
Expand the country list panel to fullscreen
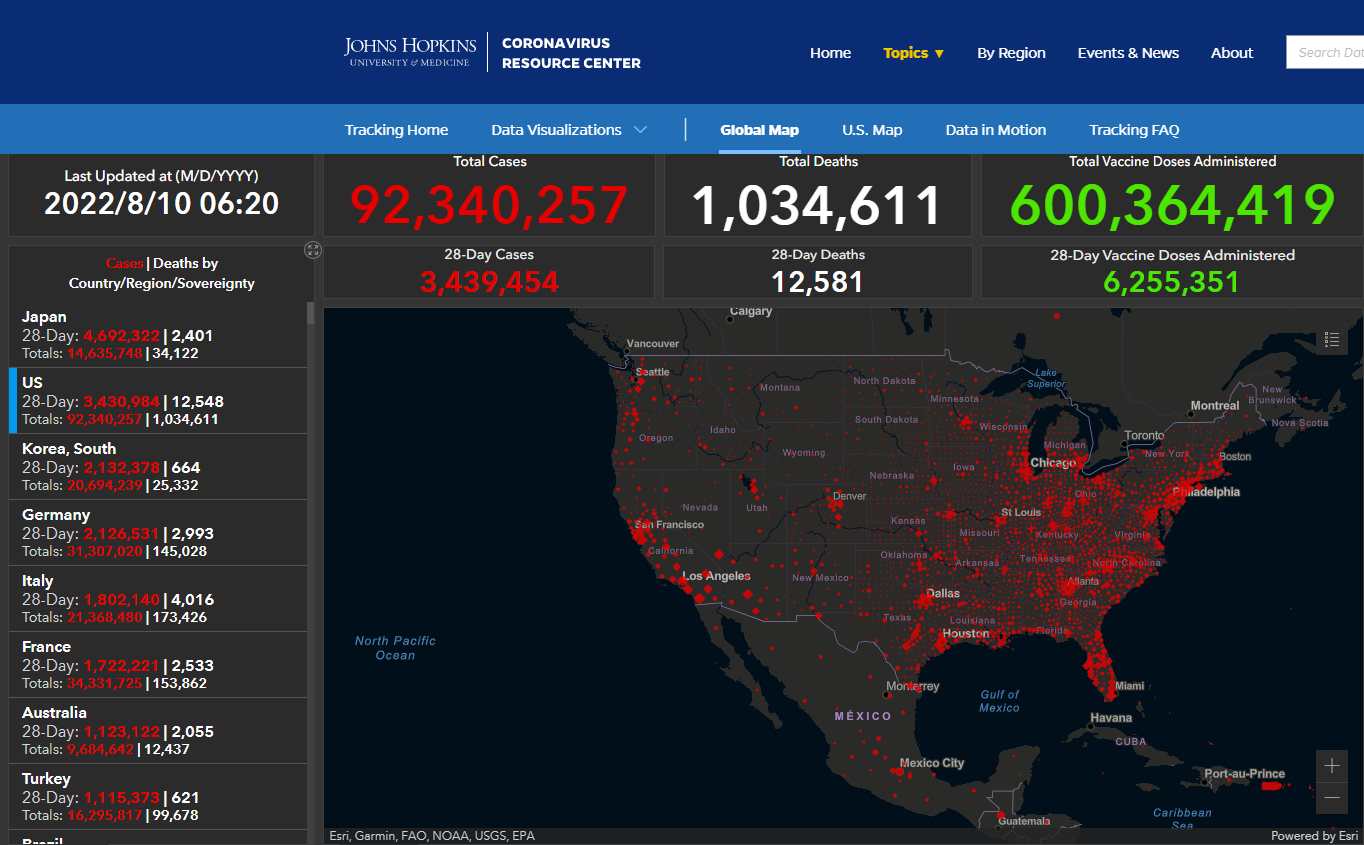(x=313, y=250)
